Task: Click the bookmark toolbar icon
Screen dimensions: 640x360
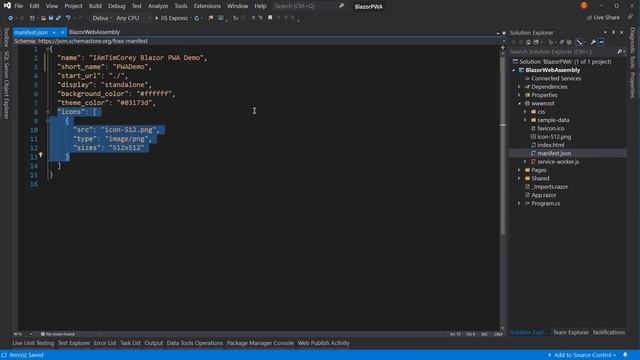Action: coord(270,18)
